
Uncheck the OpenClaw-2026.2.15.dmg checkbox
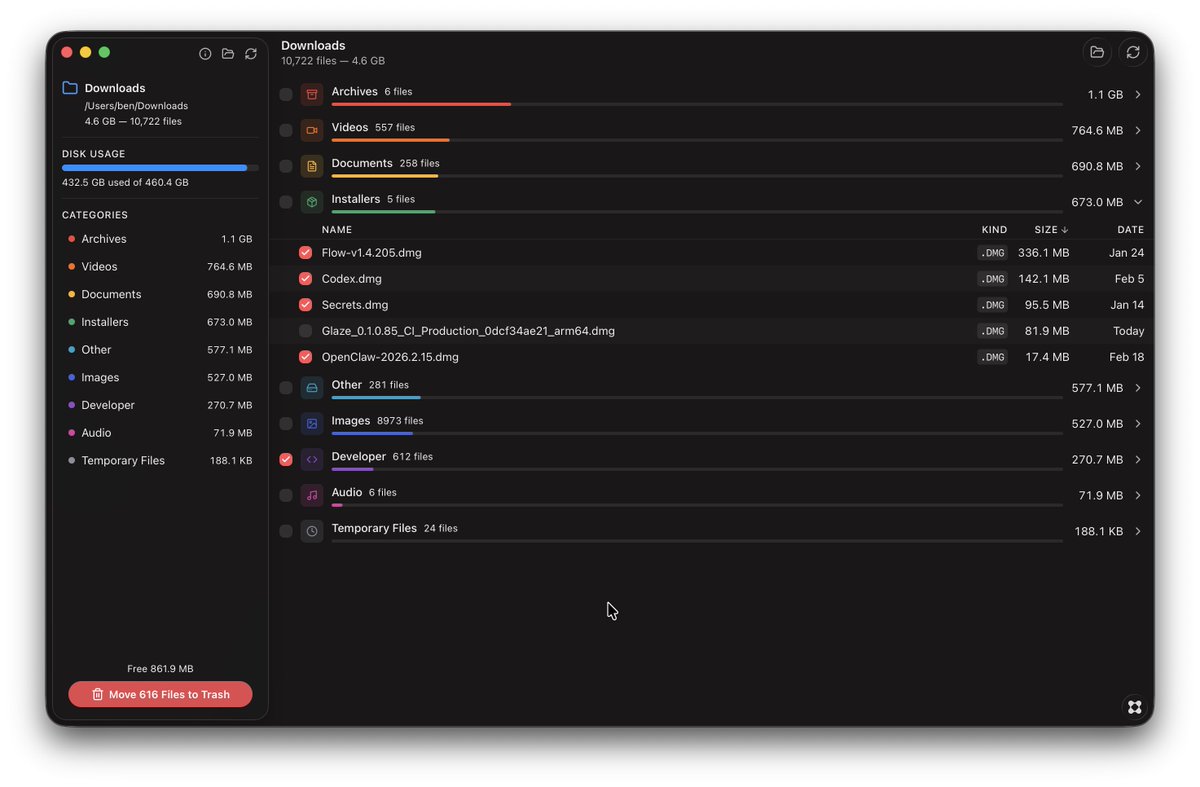pos(306,357)
